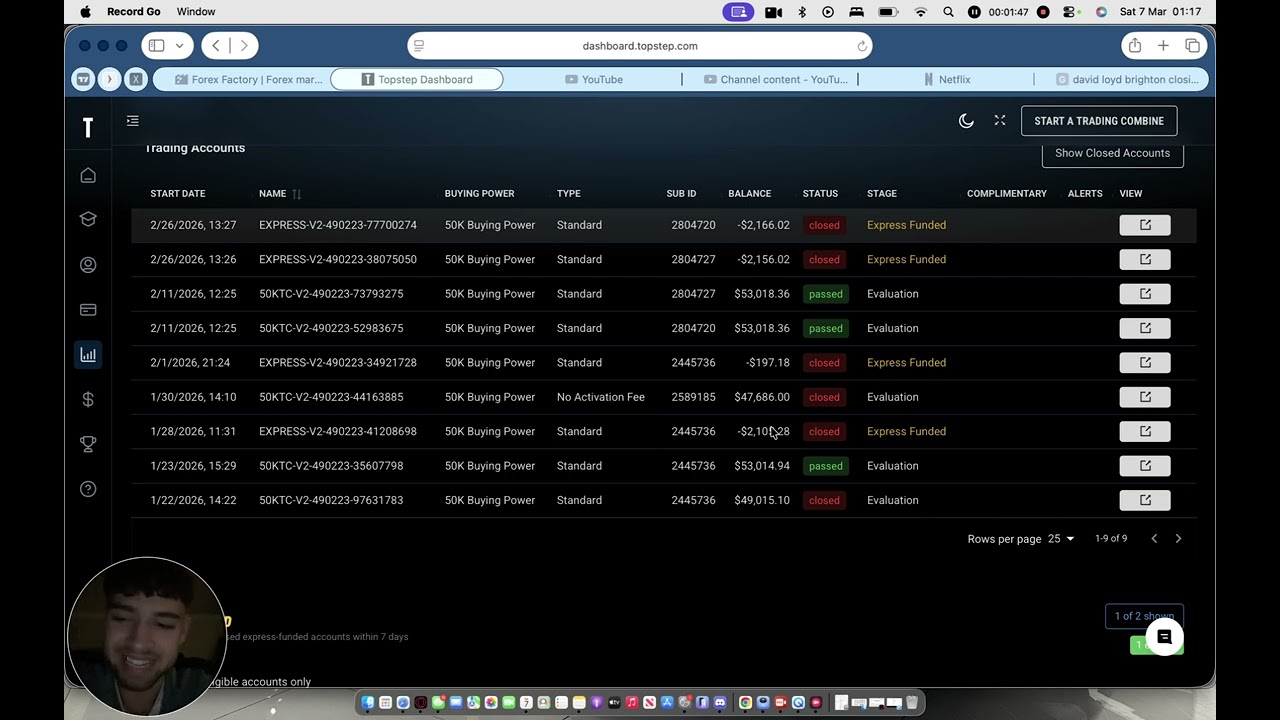Click the Safari address bar
Viewport: 1280px width, 720px height.
tap(640, 46)
